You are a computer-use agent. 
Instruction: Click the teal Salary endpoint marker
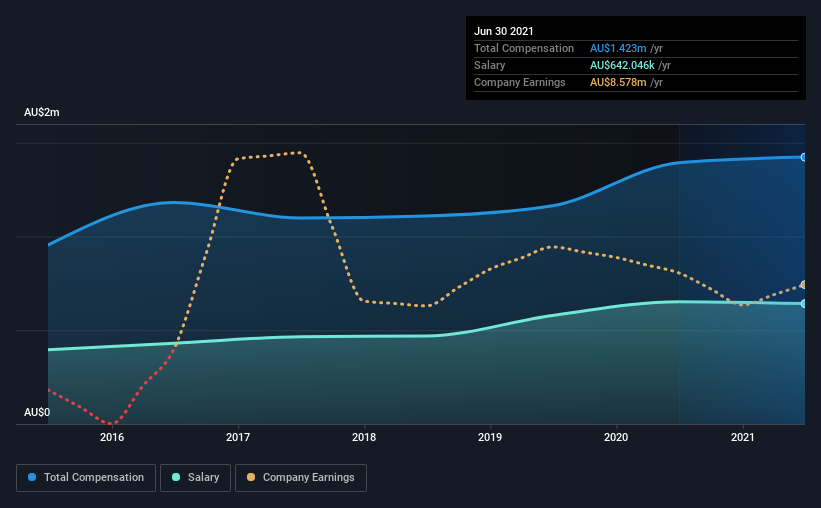[803, 304]
